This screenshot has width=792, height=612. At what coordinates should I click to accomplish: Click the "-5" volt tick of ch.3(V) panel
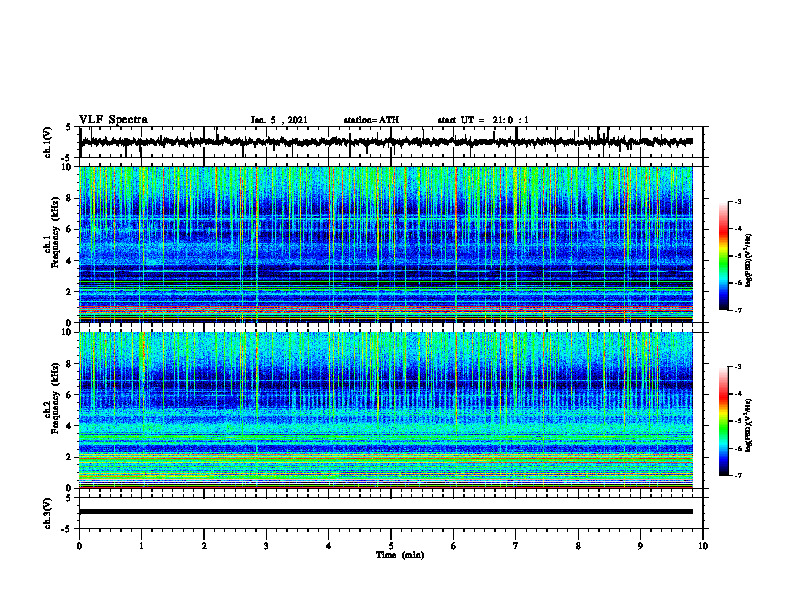(67, 529)
